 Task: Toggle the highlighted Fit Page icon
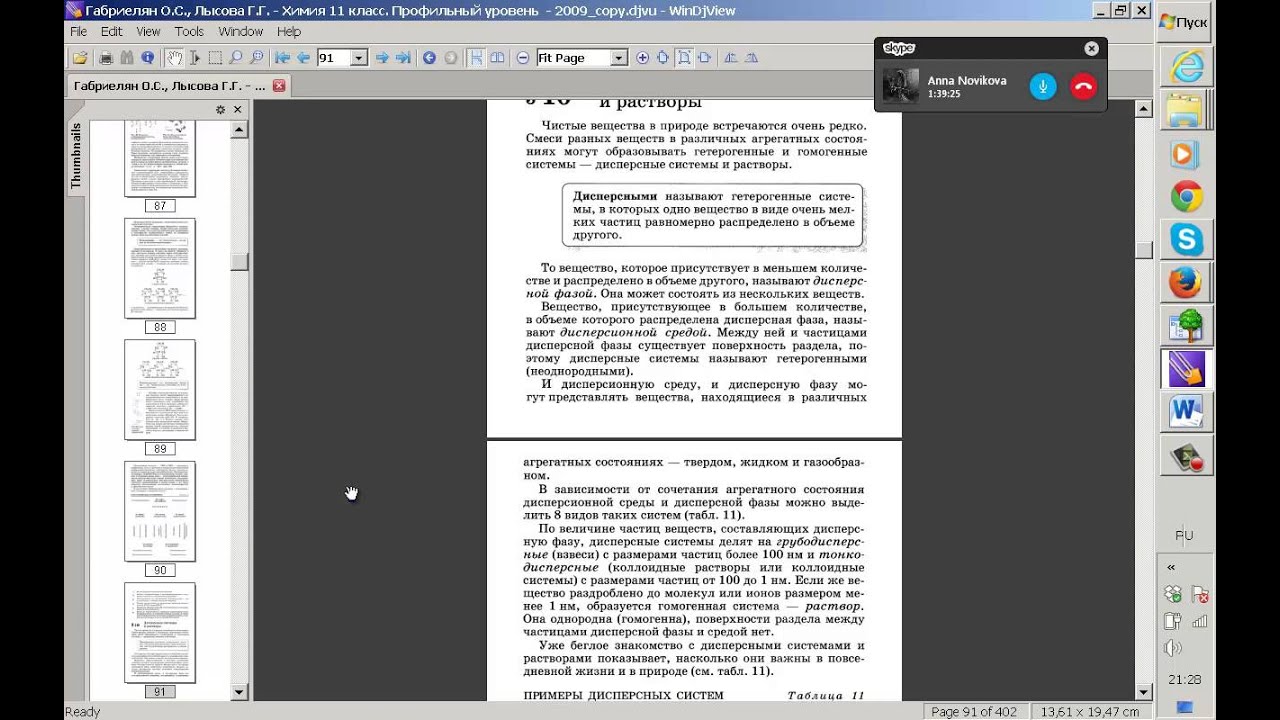coord(683,58)
